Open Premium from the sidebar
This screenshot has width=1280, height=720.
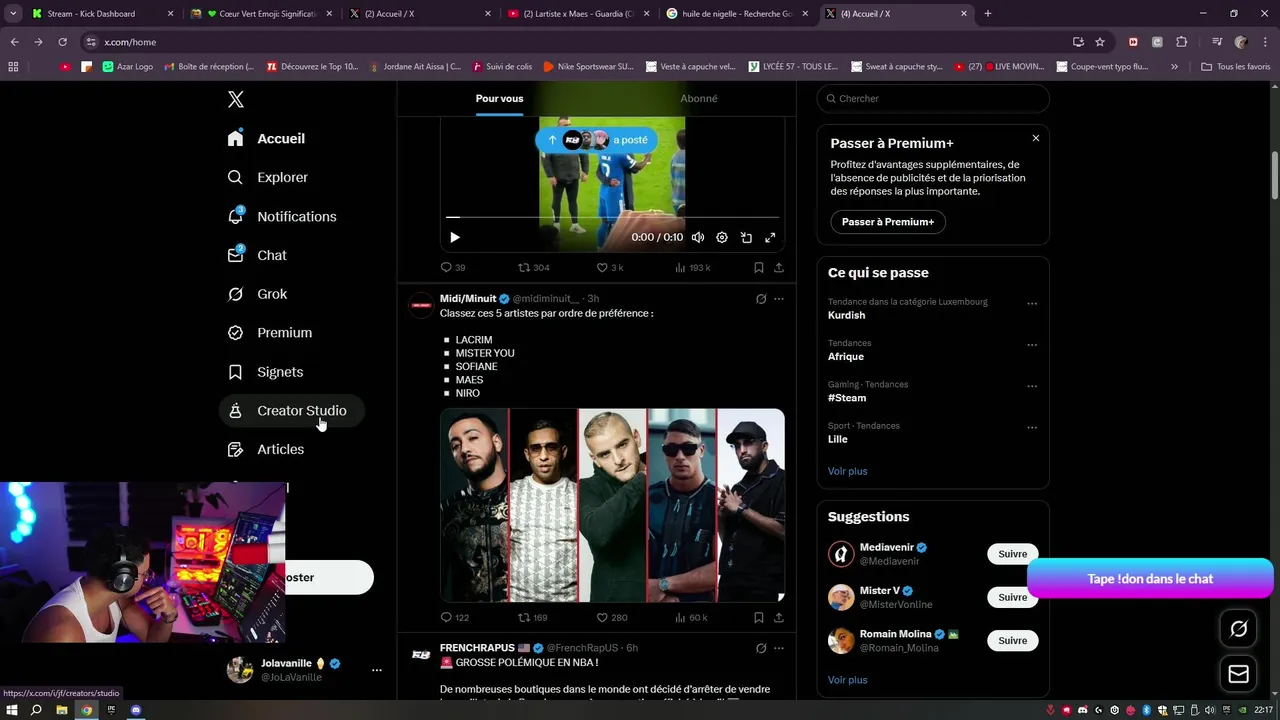[x=270, y=332]
